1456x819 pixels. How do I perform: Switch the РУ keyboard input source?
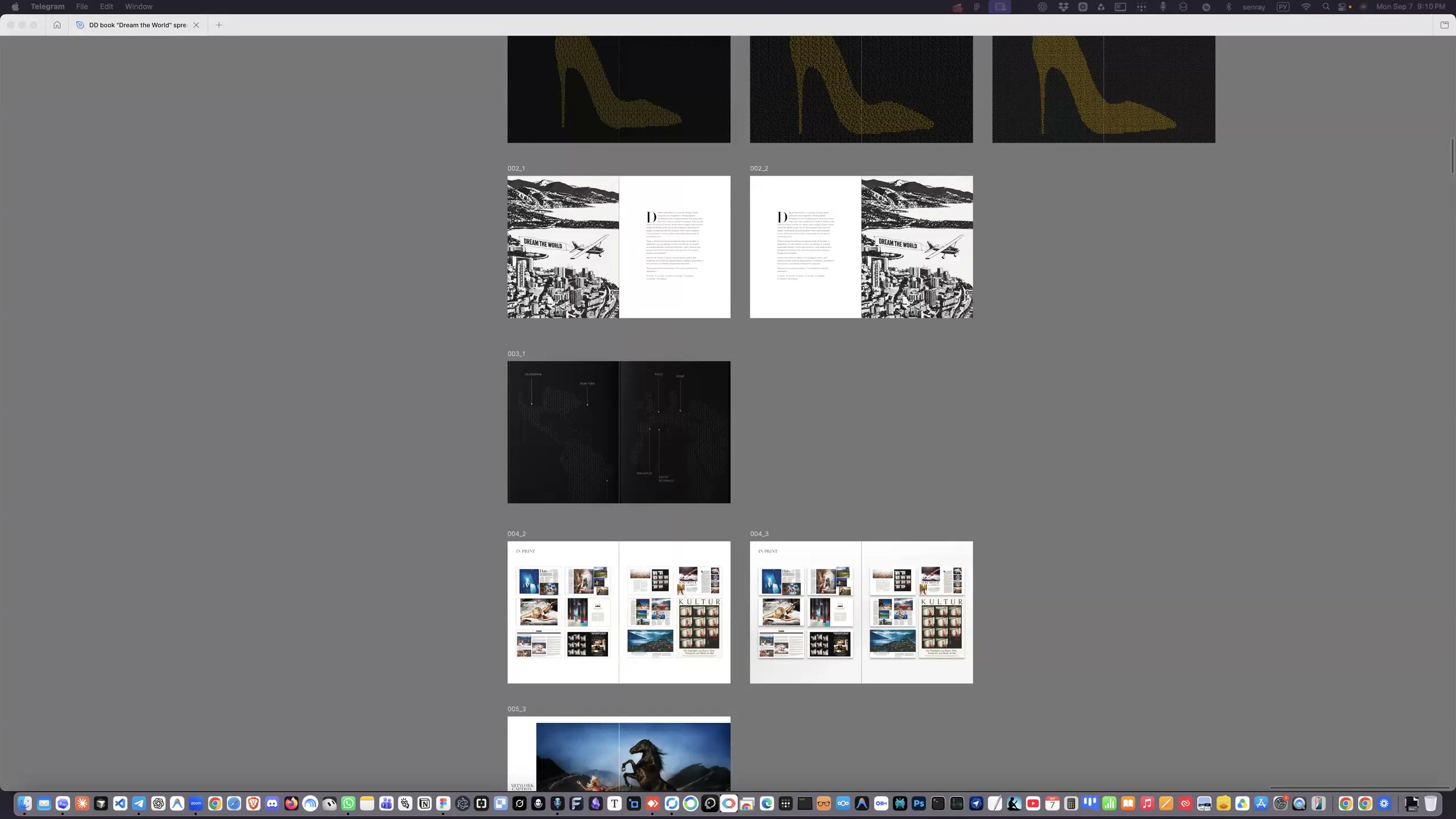click(1283, 7)
